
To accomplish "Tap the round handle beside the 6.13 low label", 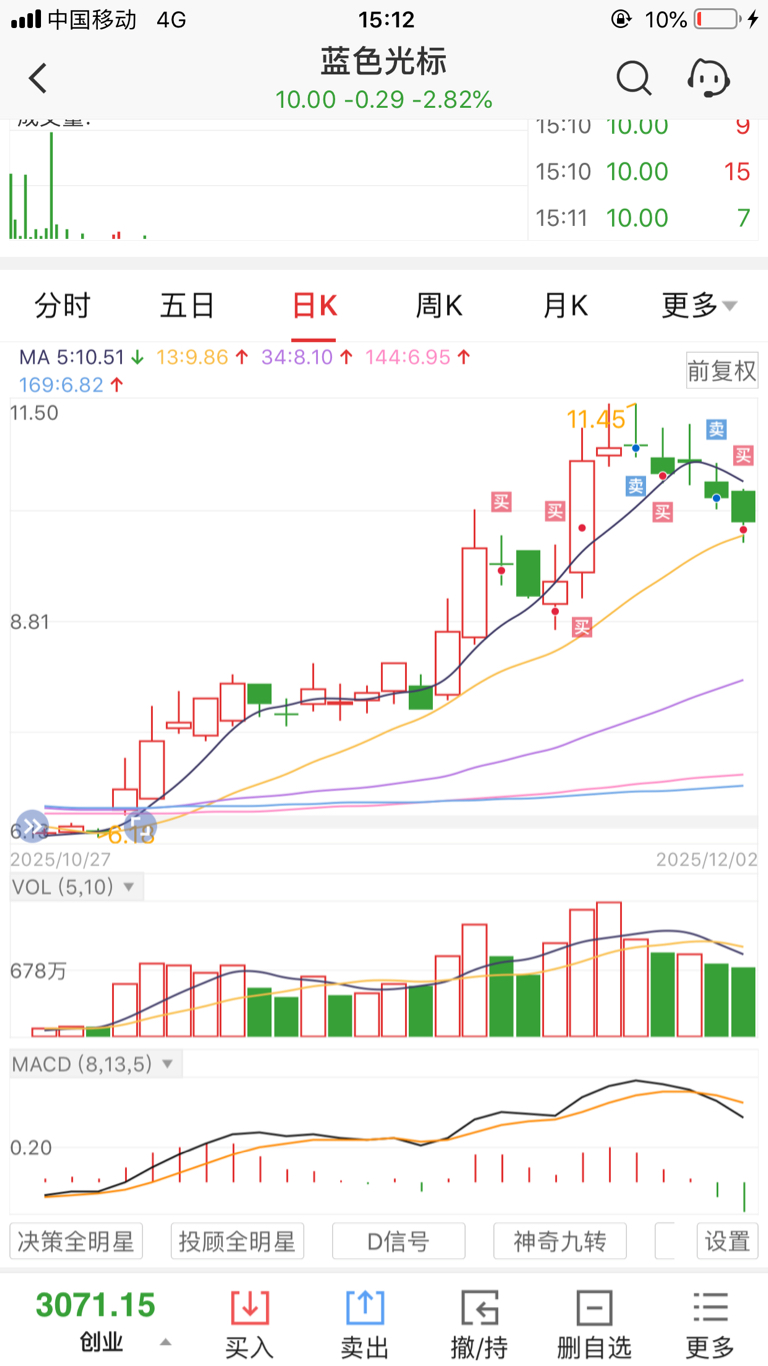I will tap(141, 826).
